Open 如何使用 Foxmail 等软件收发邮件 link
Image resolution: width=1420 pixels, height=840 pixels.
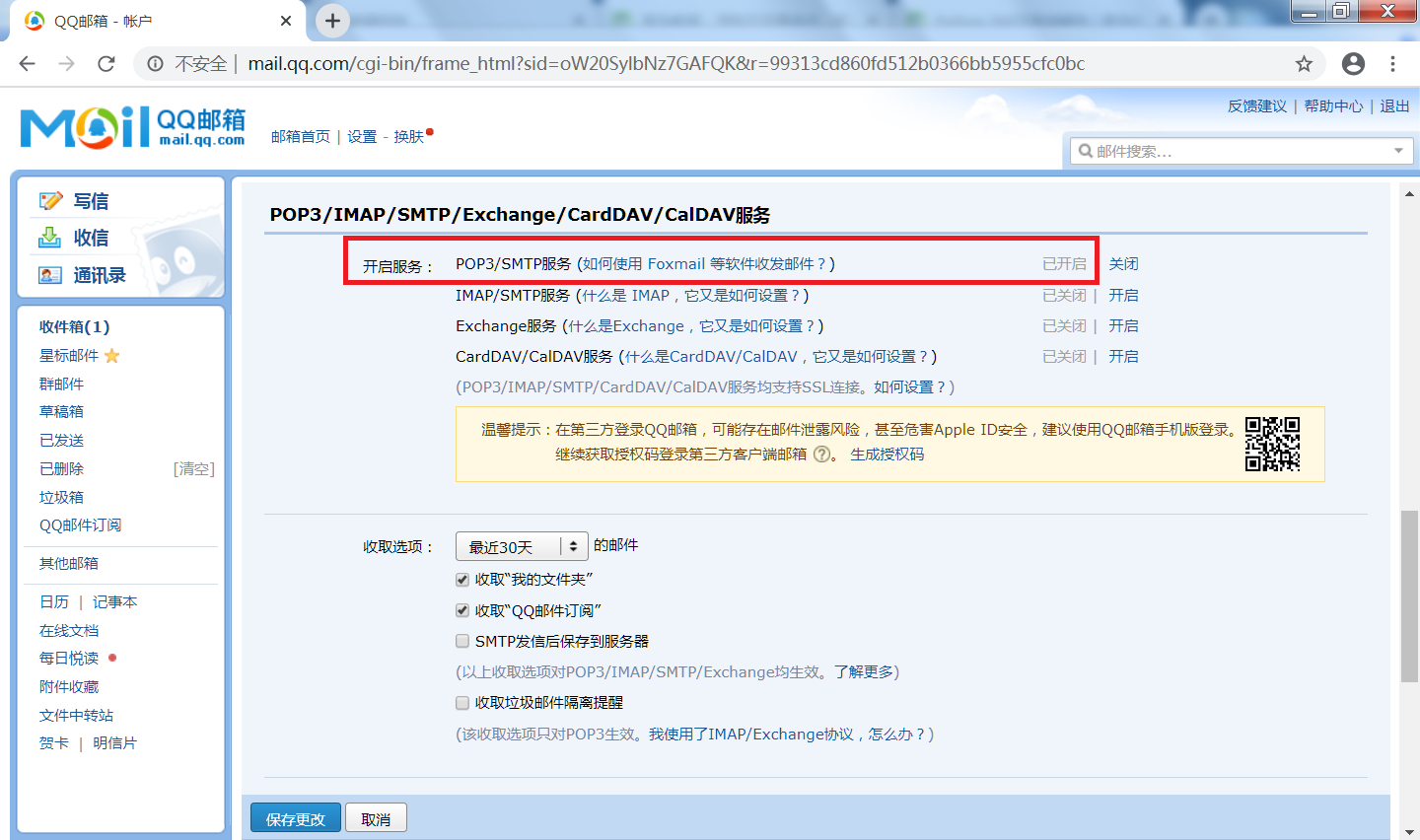pyautogui.click(x=705, y=263)
